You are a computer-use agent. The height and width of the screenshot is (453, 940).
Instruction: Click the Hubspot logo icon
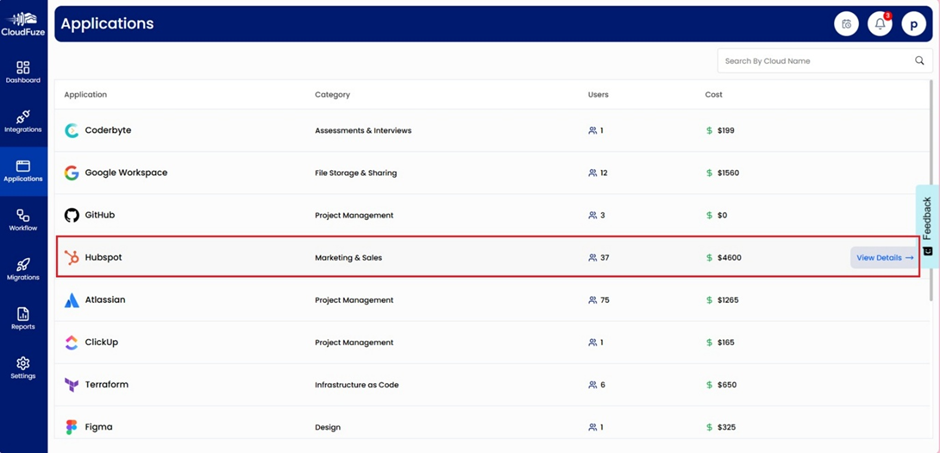tap(71, 258)
